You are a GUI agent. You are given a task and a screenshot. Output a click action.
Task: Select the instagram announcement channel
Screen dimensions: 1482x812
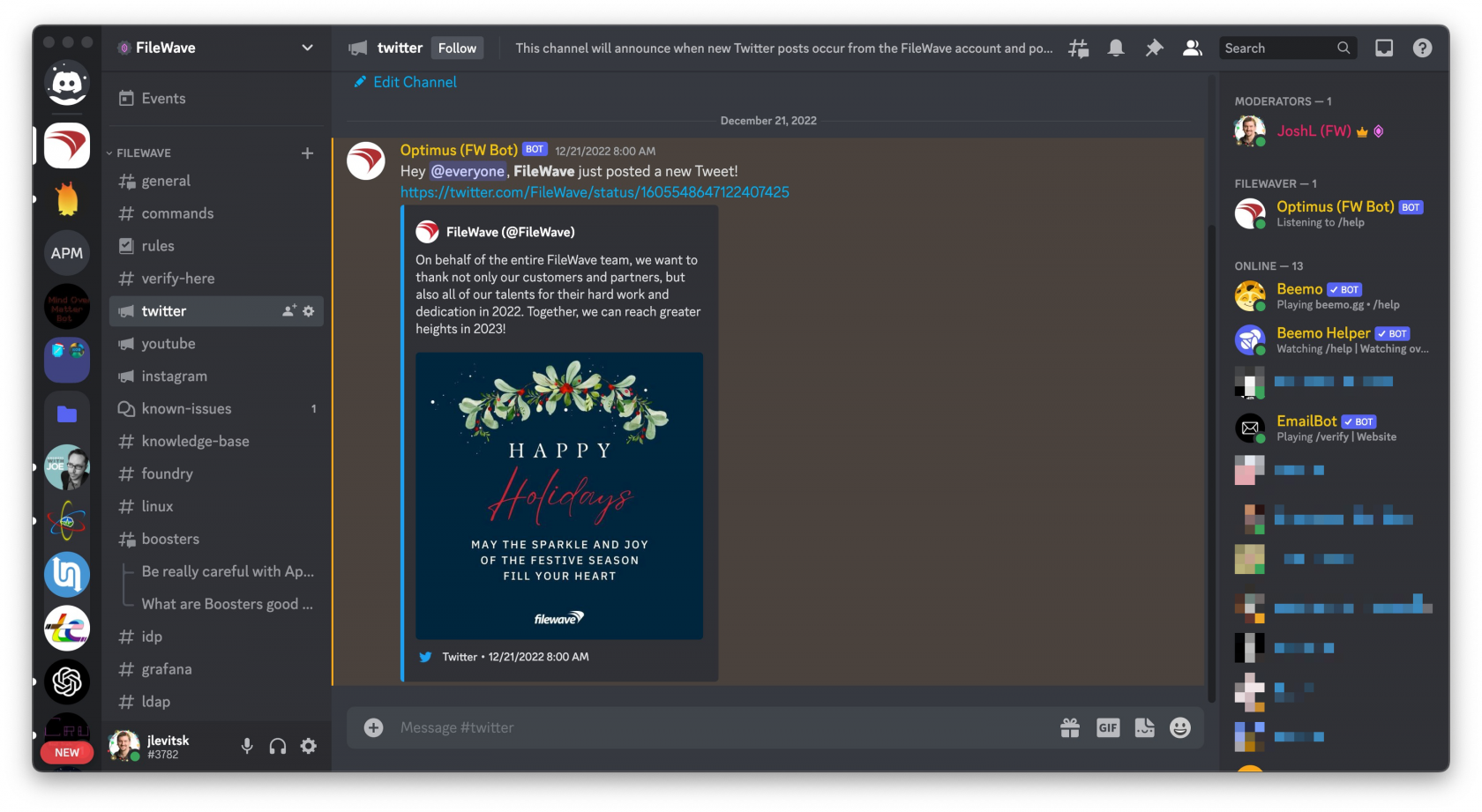(216, 376)
